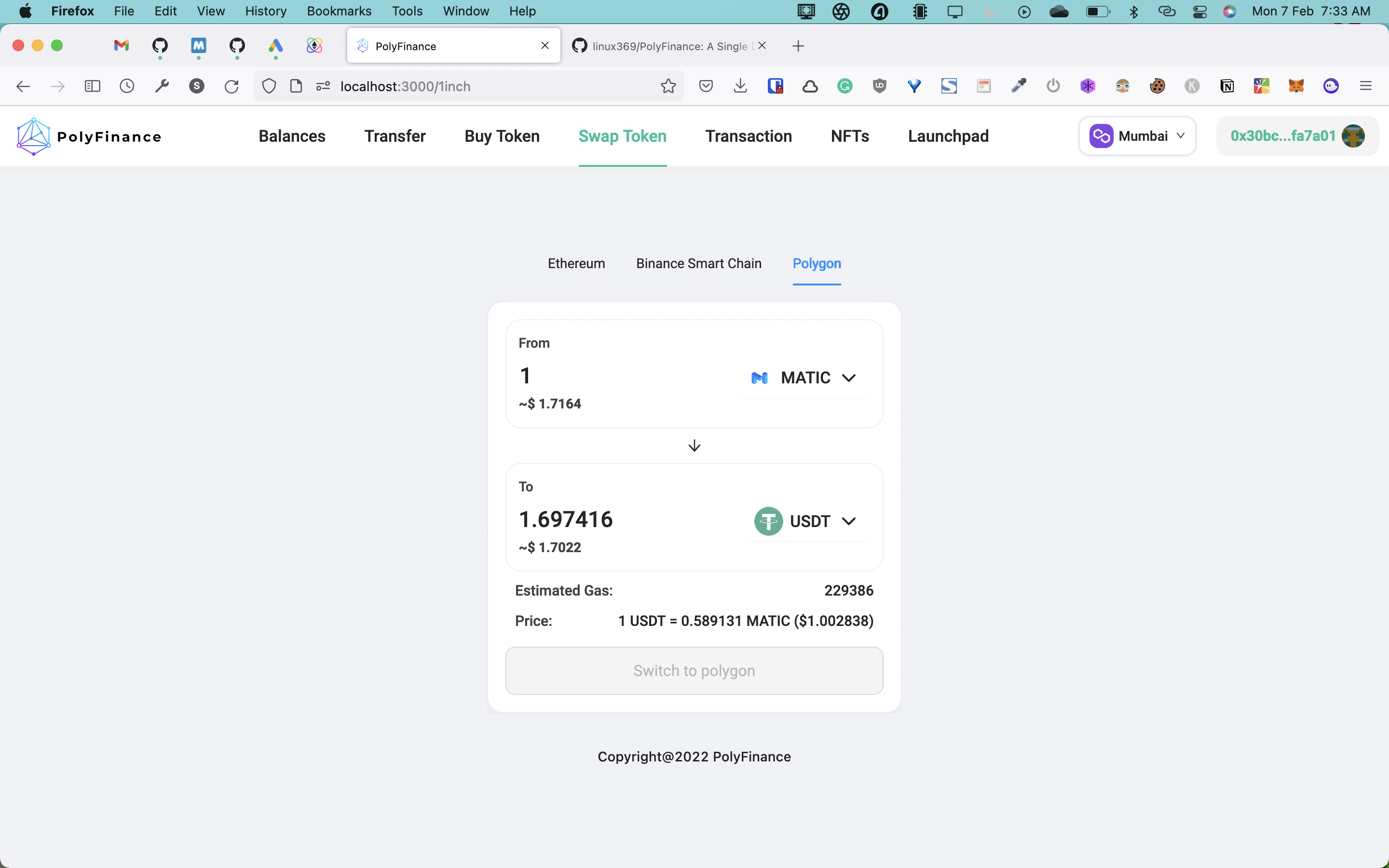Open the USDT token selector
This screenshot has height=868, width=1389.
pos(806,521)
